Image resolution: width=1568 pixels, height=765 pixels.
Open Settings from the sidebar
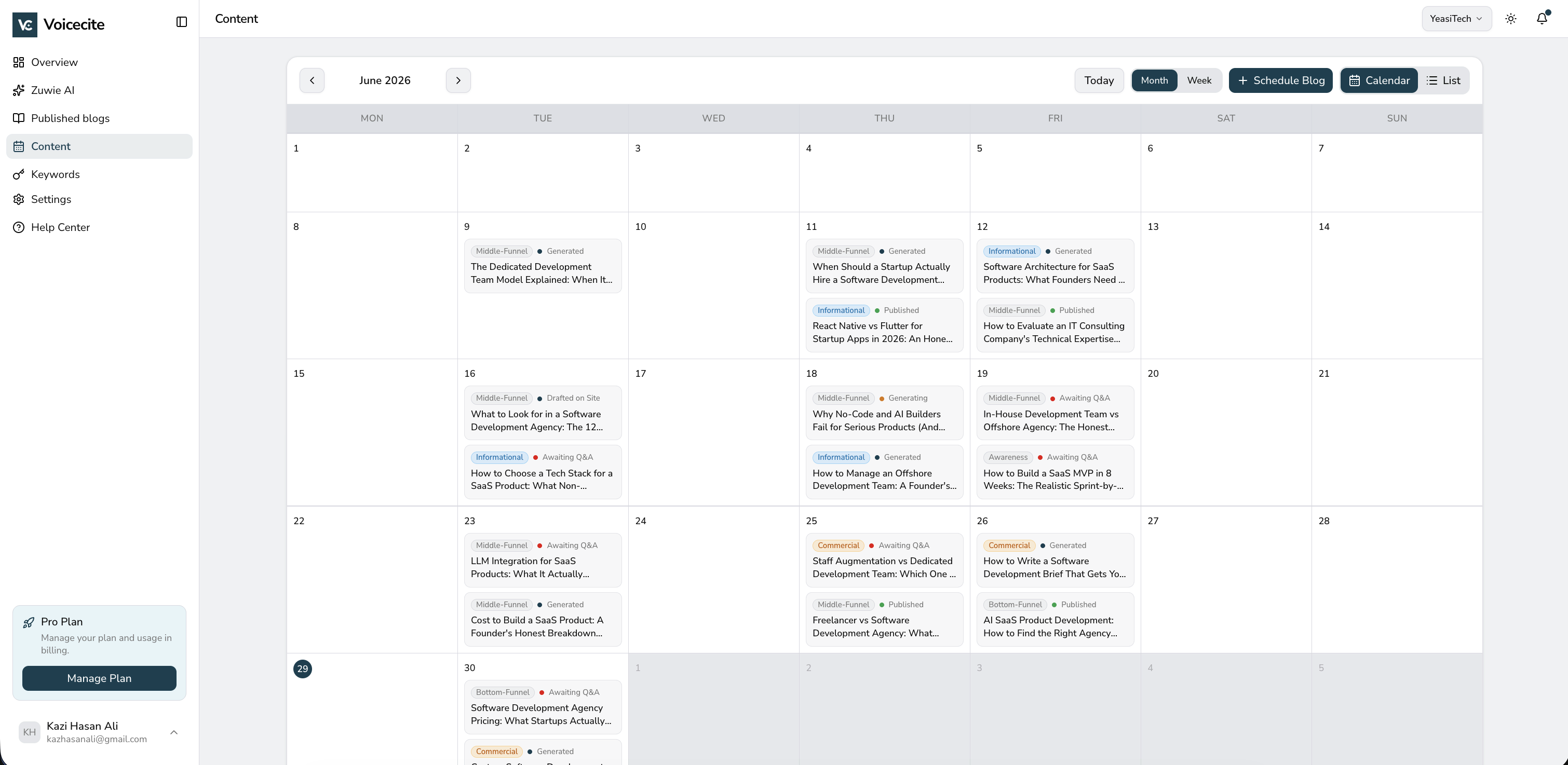coord(99,199)
